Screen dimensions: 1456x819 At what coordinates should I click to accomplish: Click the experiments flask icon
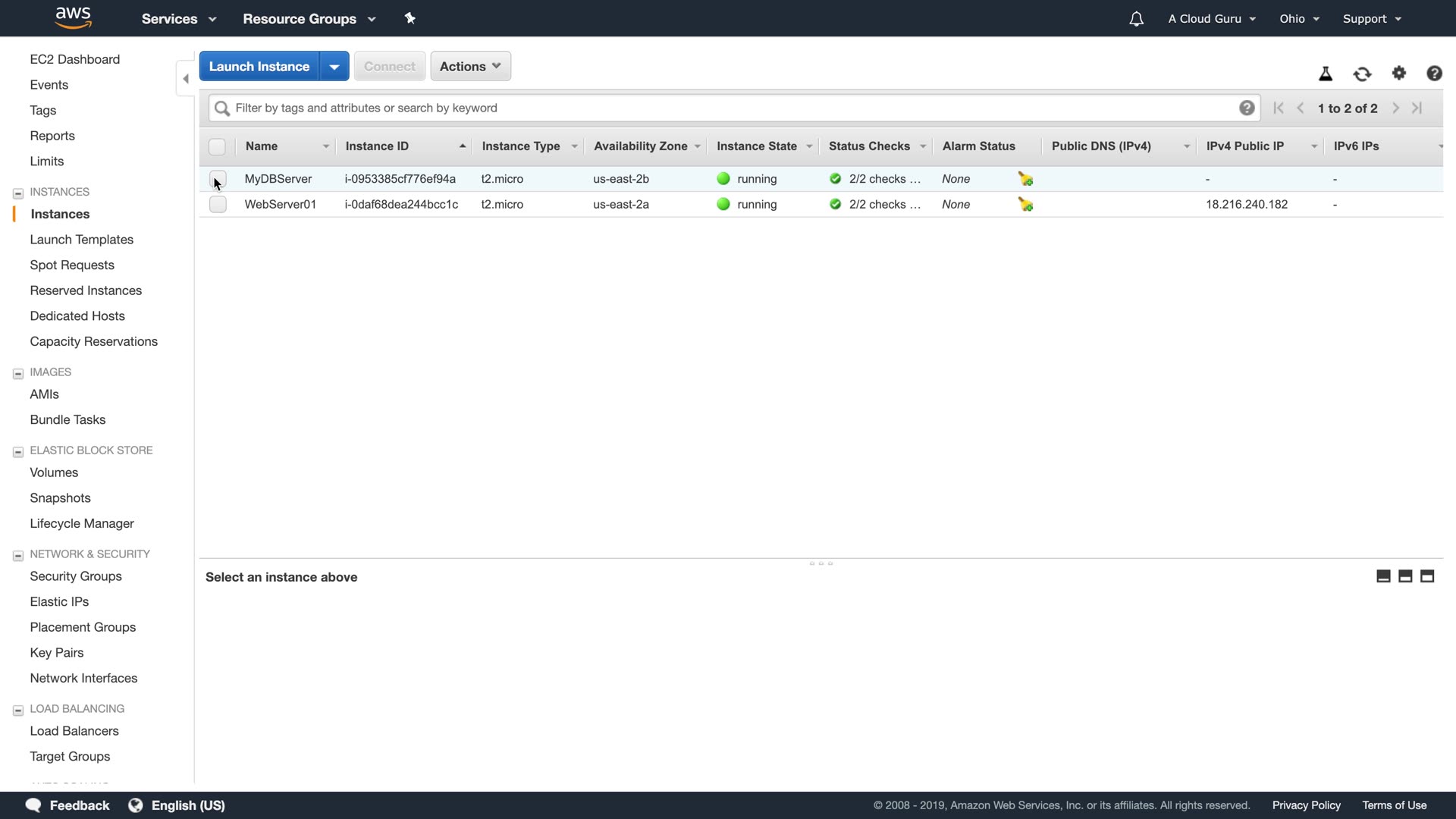[1326, 74]
